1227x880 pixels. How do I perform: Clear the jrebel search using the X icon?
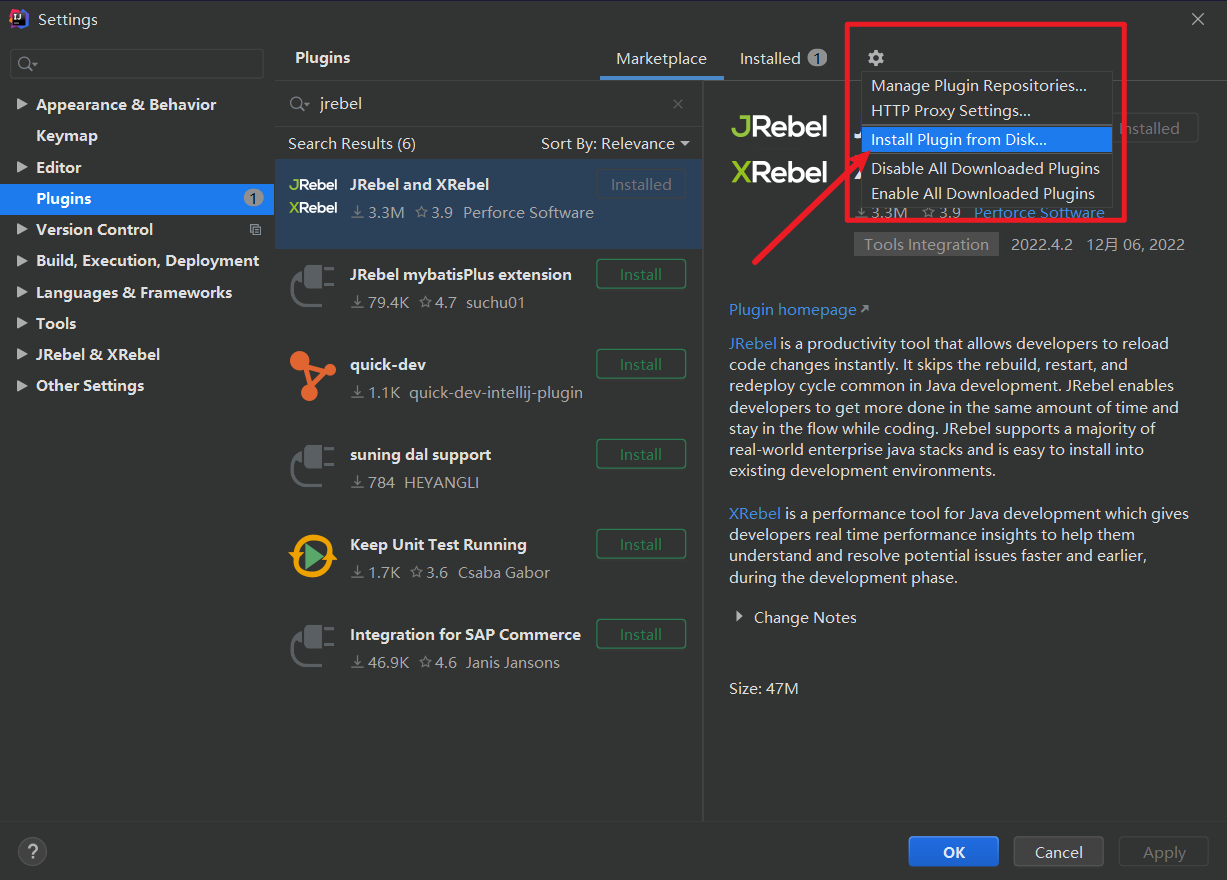pos(678,103)
